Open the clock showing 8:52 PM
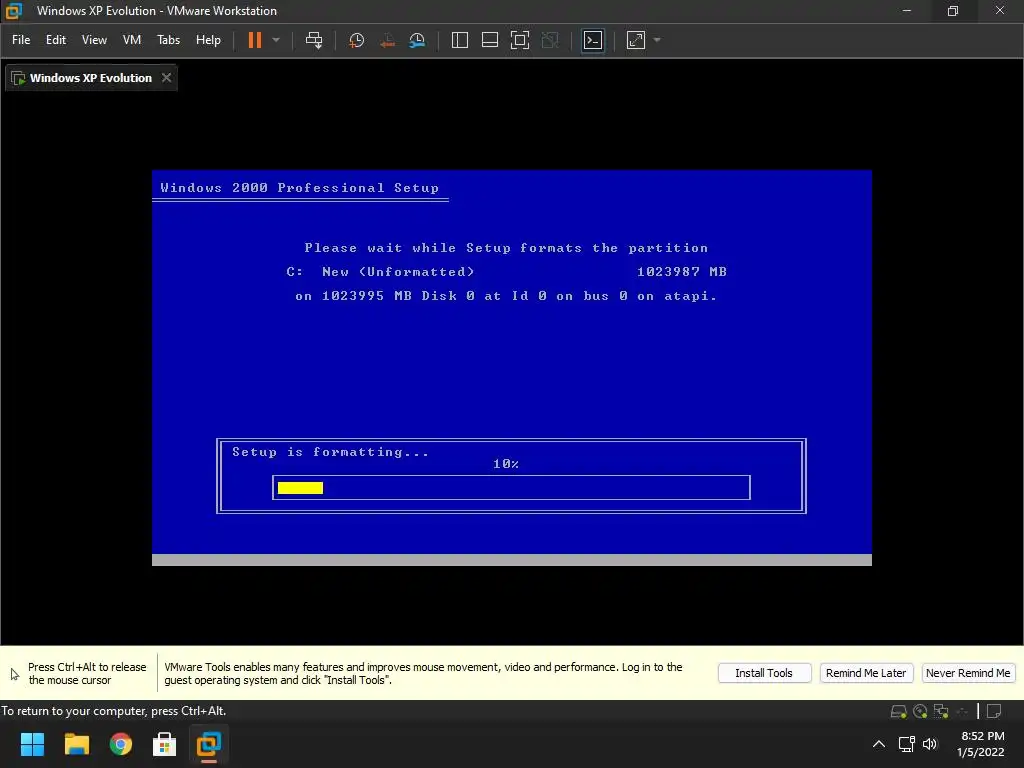Image resolution: width=1024 pixels, height=768 pixels. [982, 744]
